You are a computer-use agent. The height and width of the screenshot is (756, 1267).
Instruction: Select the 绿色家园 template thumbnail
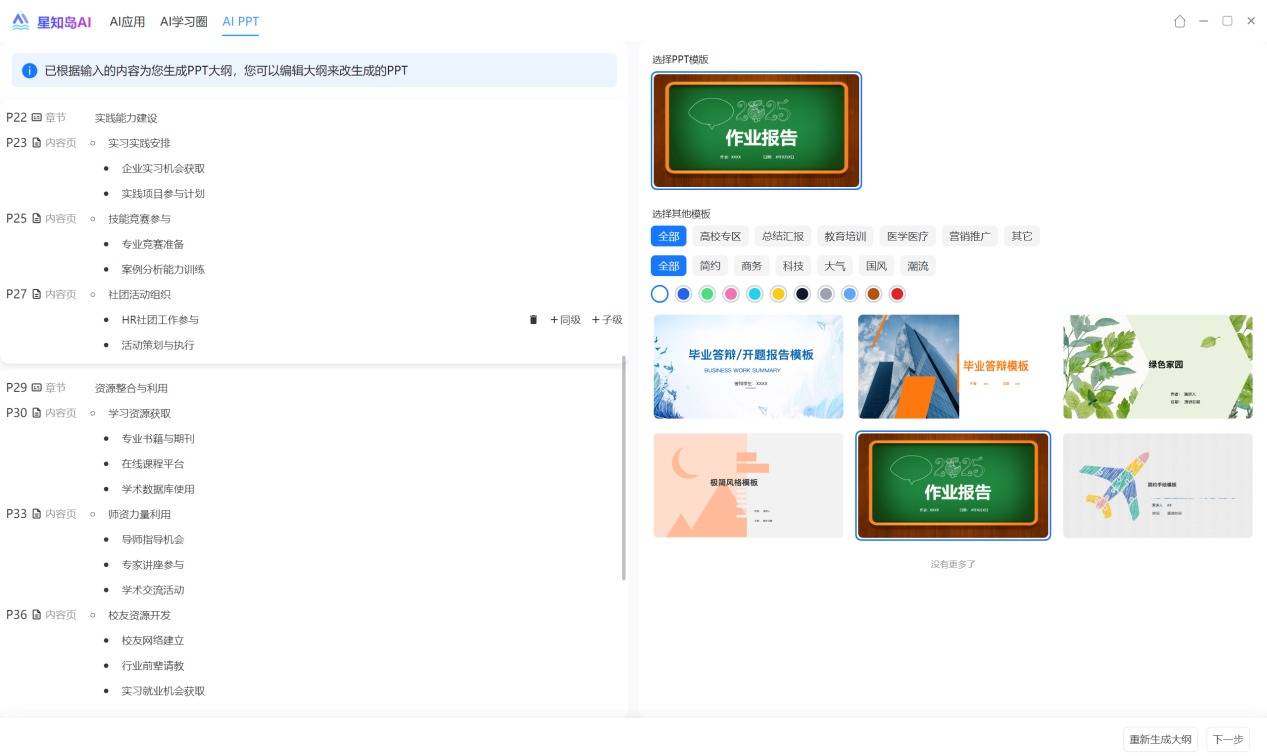click(x=1157, y=367)
